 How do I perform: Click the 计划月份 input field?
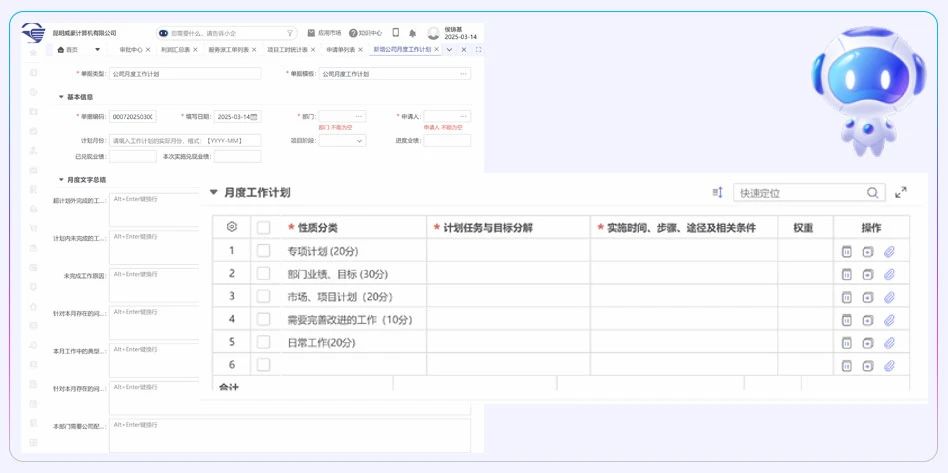[185, 140]
